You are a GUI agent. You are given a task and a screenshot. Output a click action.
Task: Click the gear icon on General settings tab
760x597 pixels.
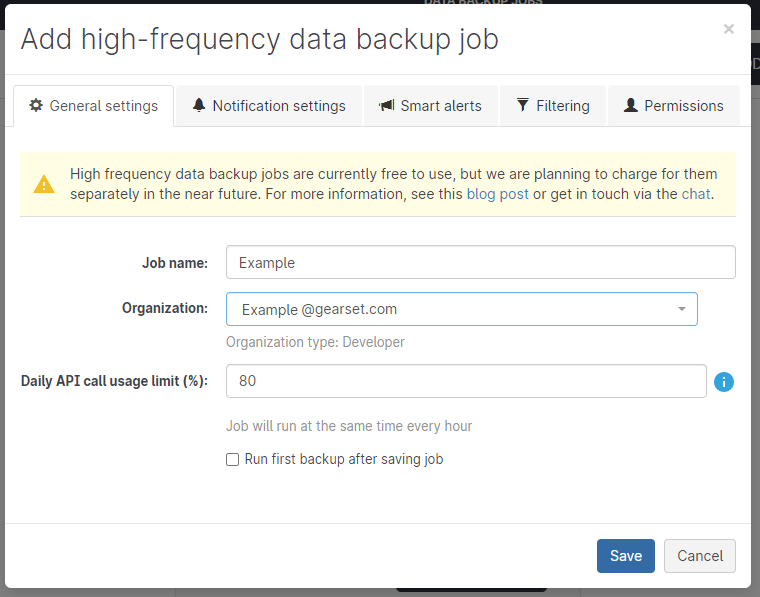pos(36,106)
